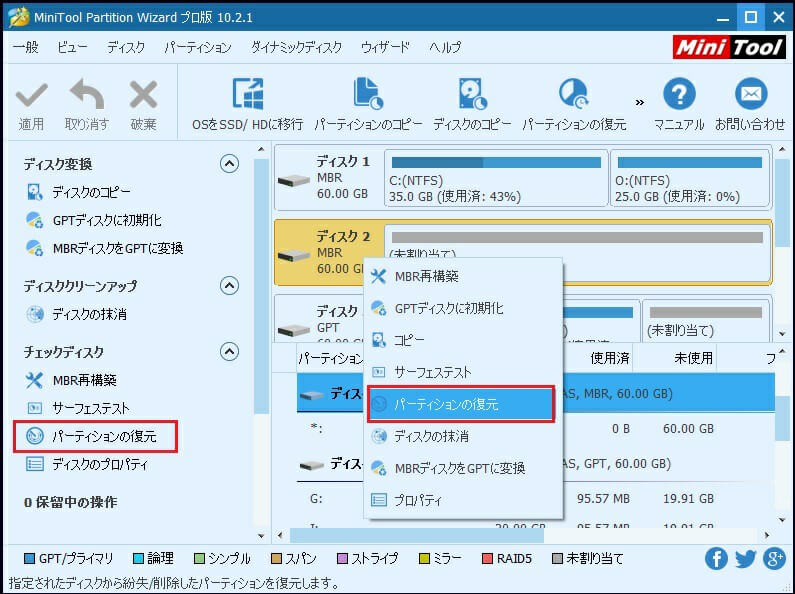Viewport: 795px width, 594px height.
Task: Open the ヘルプ menu
Action: click(x=445, y=48)
